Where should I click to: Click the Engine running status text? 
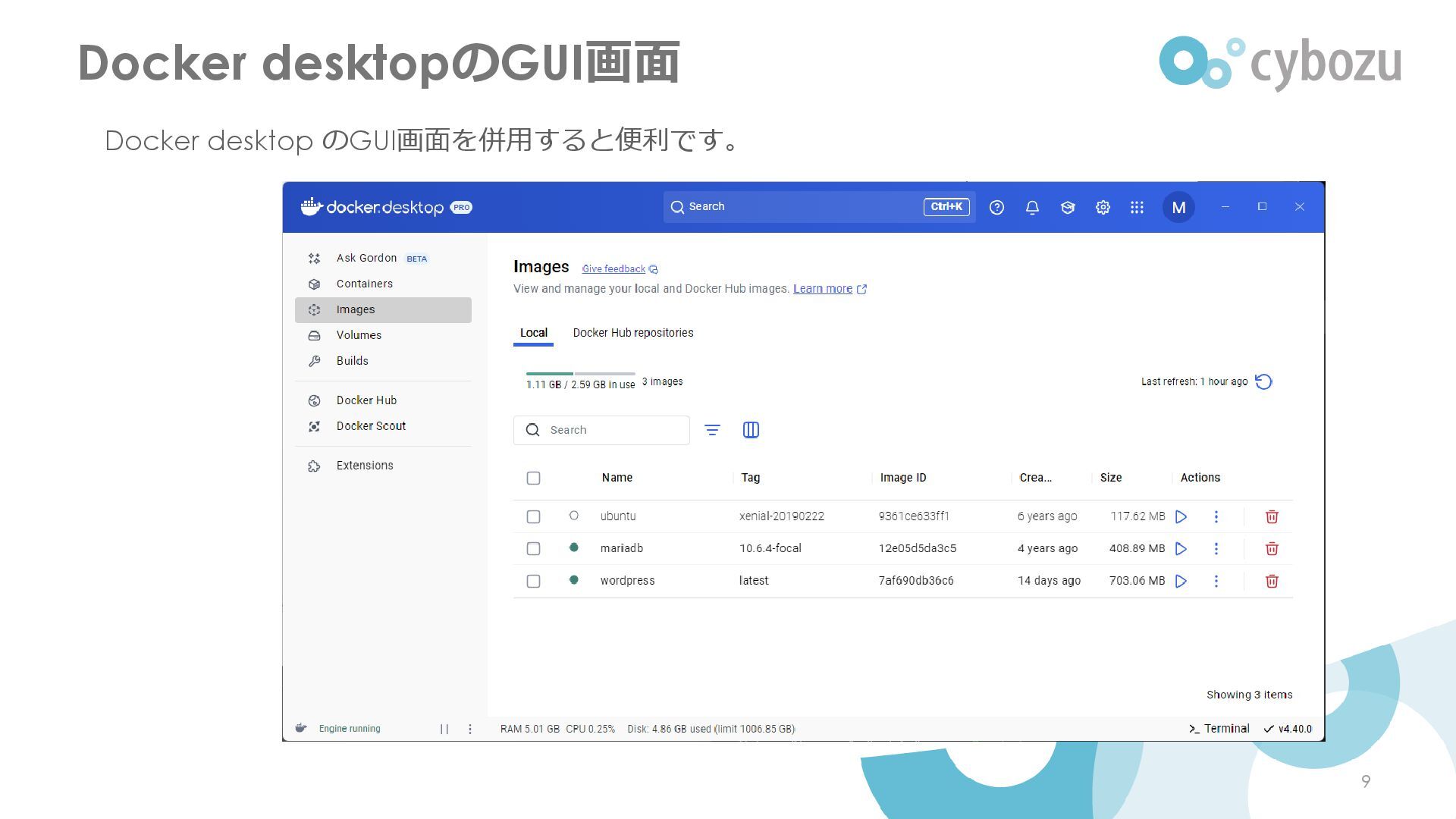point(350,729)
